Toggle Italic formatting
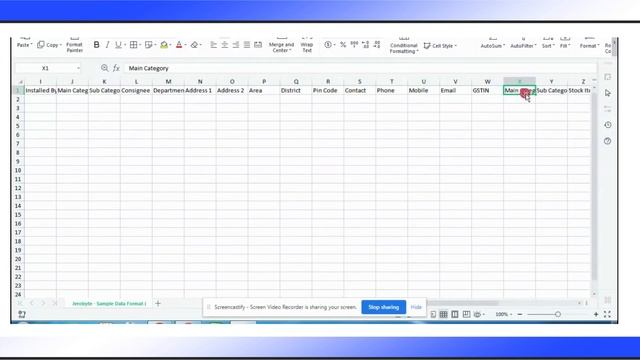 [x=107, y=45]
